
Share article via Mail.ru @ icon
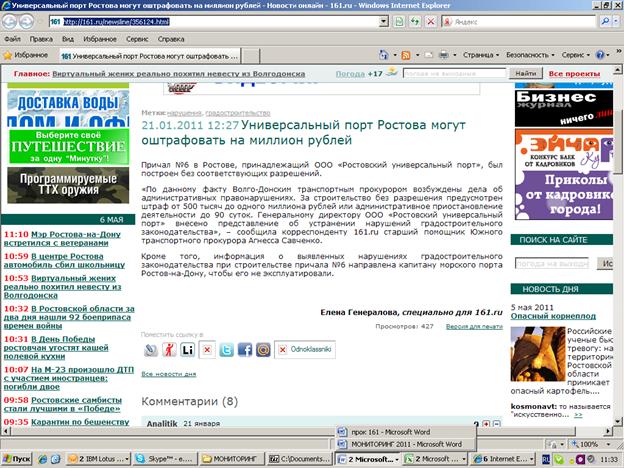[263, 350]
